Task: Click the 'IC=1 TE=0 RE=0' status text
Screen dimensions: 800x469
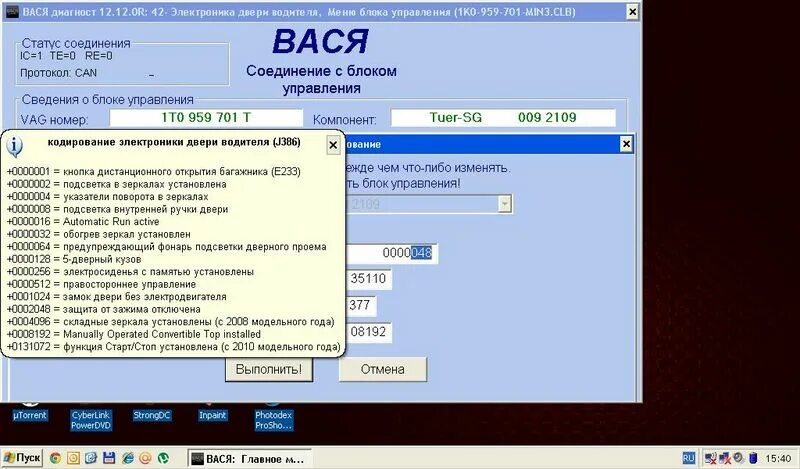Action: click(x=66, y=56)
